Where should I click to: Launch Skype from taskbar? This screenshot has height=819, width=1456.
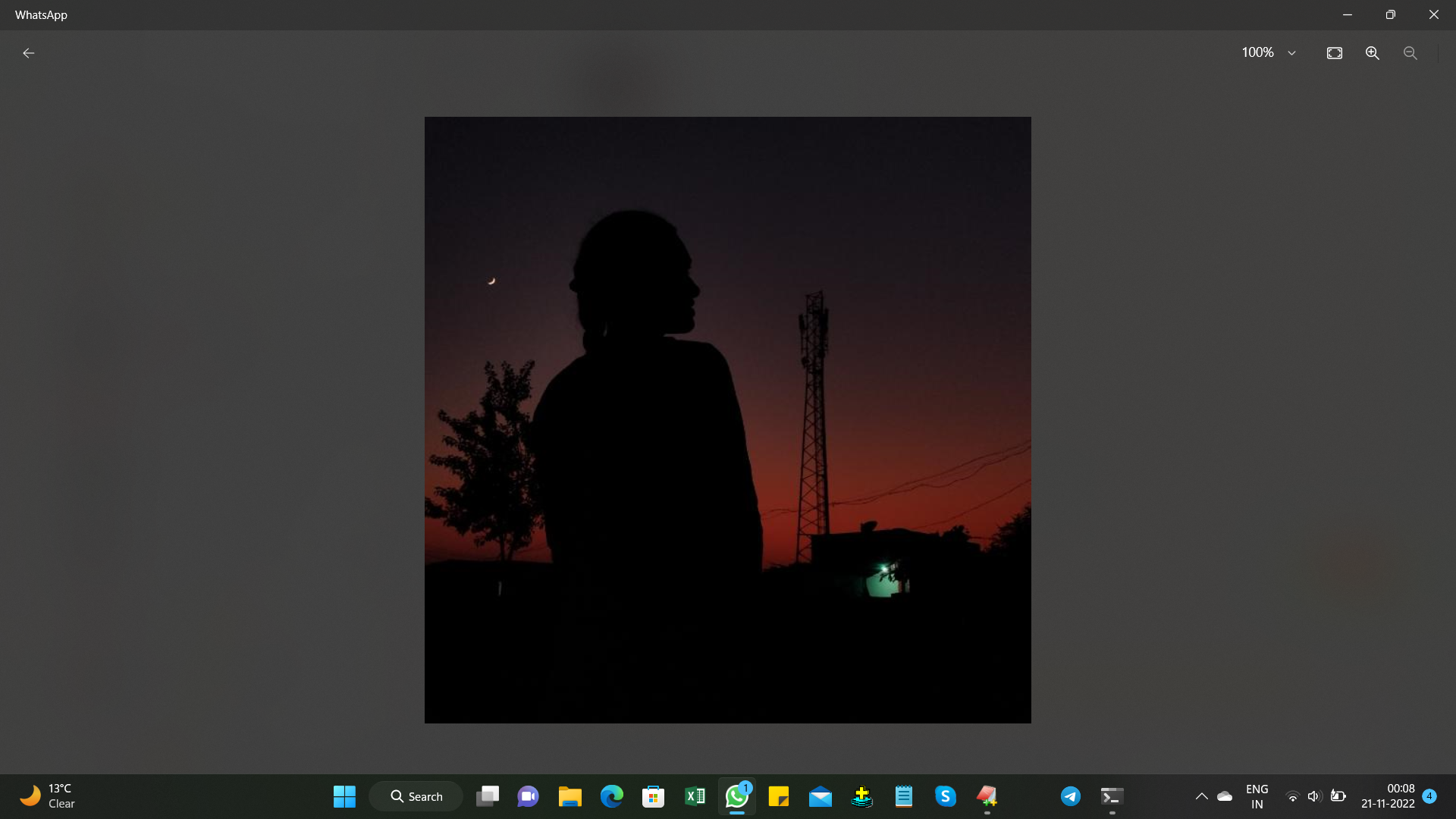point(946,796)
